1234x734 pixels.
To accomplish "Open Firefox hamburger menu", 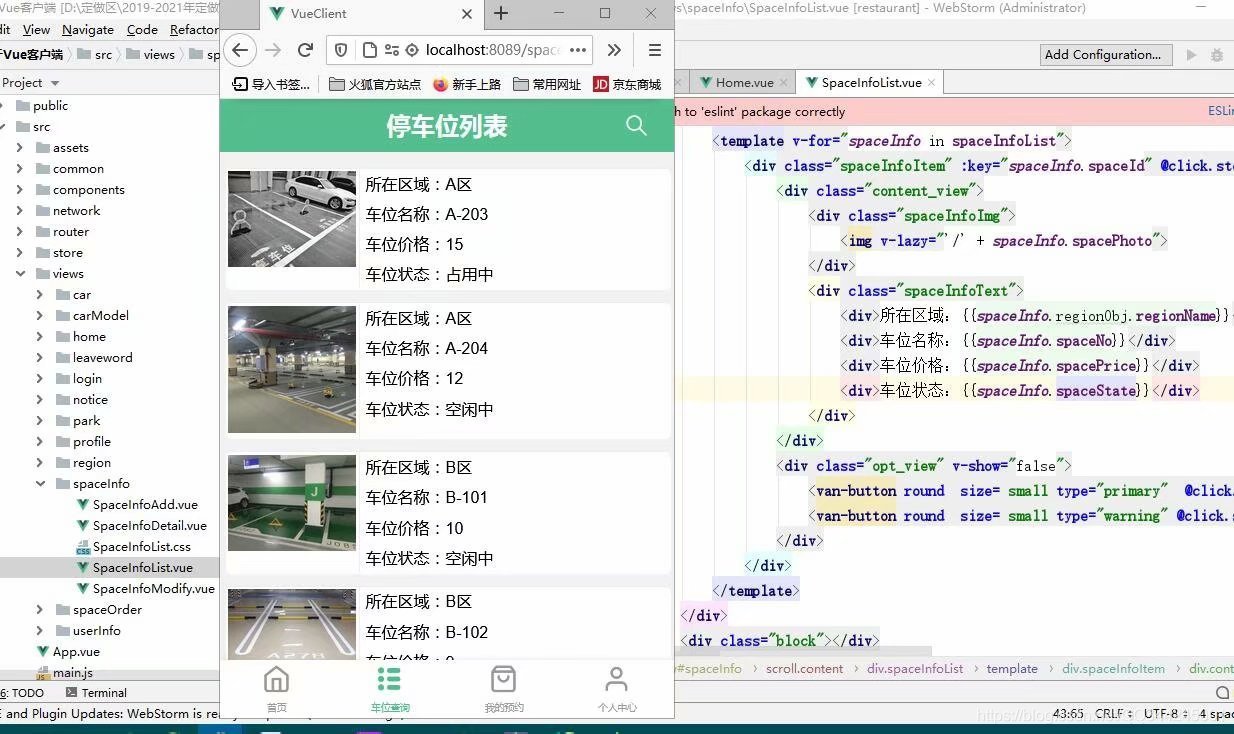I will pos(655,50).
